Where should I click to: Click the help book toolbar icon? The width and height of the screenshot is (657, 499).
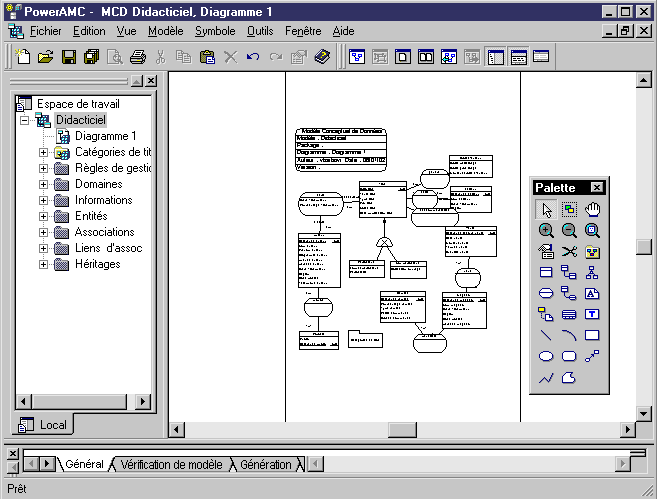(322, 57)
